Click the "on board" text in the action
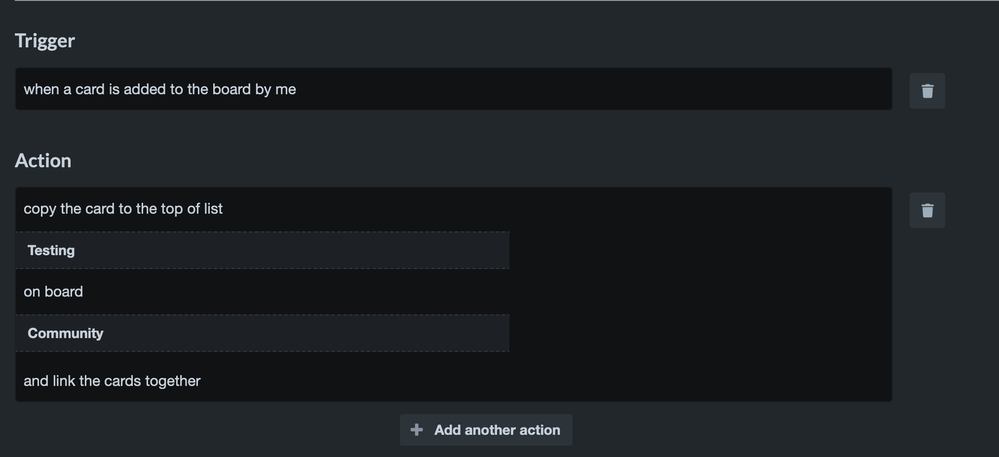999x457 pixels. coord(53,292)
